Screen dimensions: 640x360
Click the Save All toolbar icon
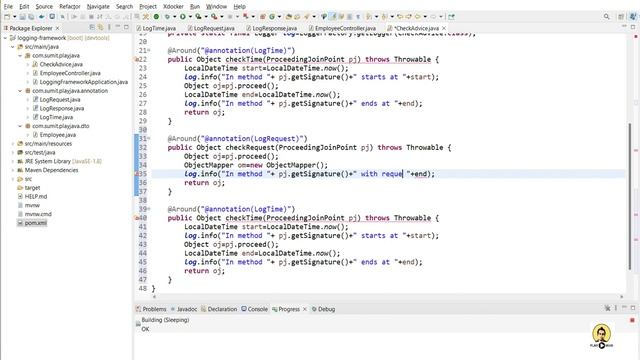(31, 17)
